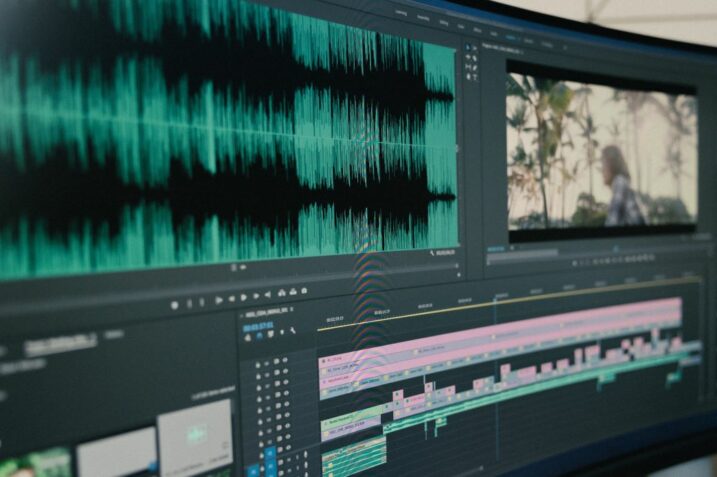Screen dimensions: 717x477
Task: Click the Overwrite edit button
Action: pyautogui.click(x=293, y=292)
